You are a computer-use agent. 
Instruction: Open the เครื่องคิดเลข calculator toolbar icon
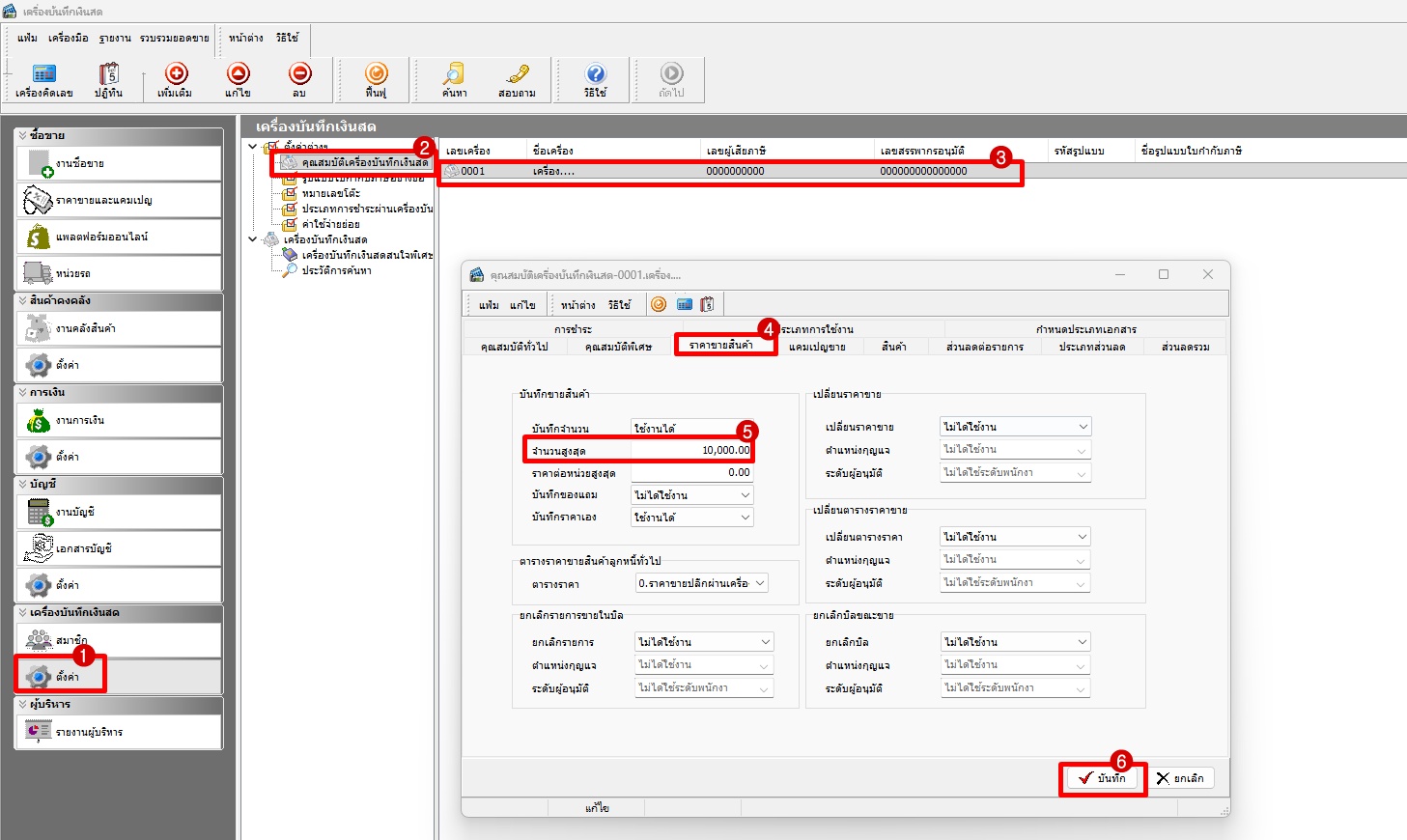click(44, 75)
